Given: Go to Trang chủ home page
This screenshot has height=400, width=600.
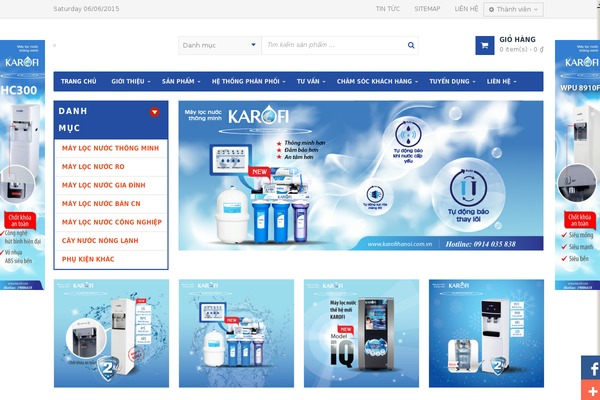Looking at the screenshot, I should tap(78, 81).
